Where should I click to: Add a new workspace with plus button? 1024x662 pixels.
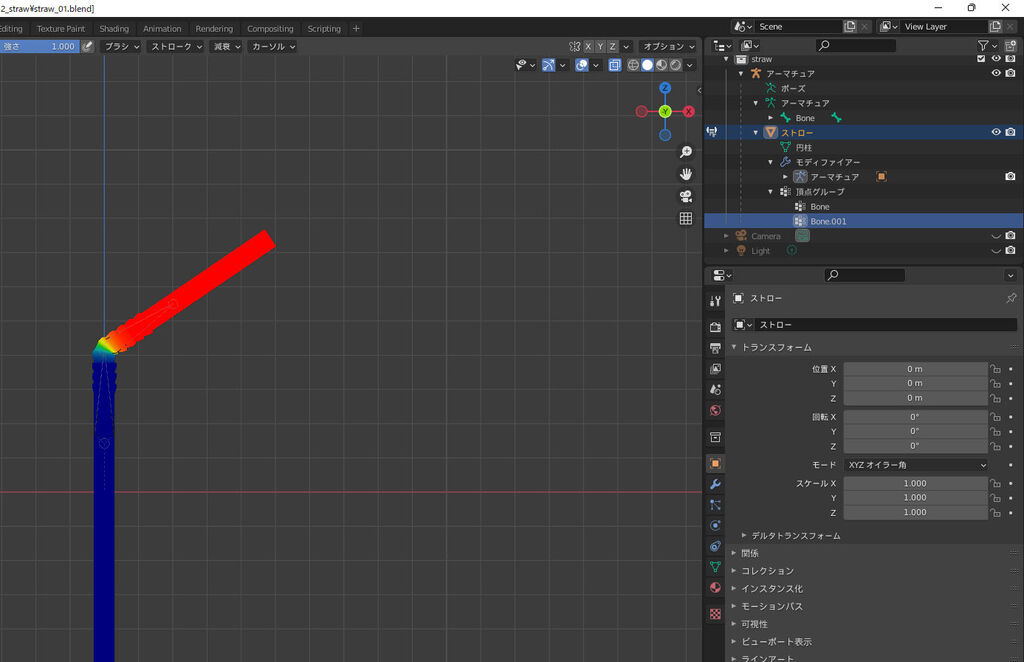[356, 29]
